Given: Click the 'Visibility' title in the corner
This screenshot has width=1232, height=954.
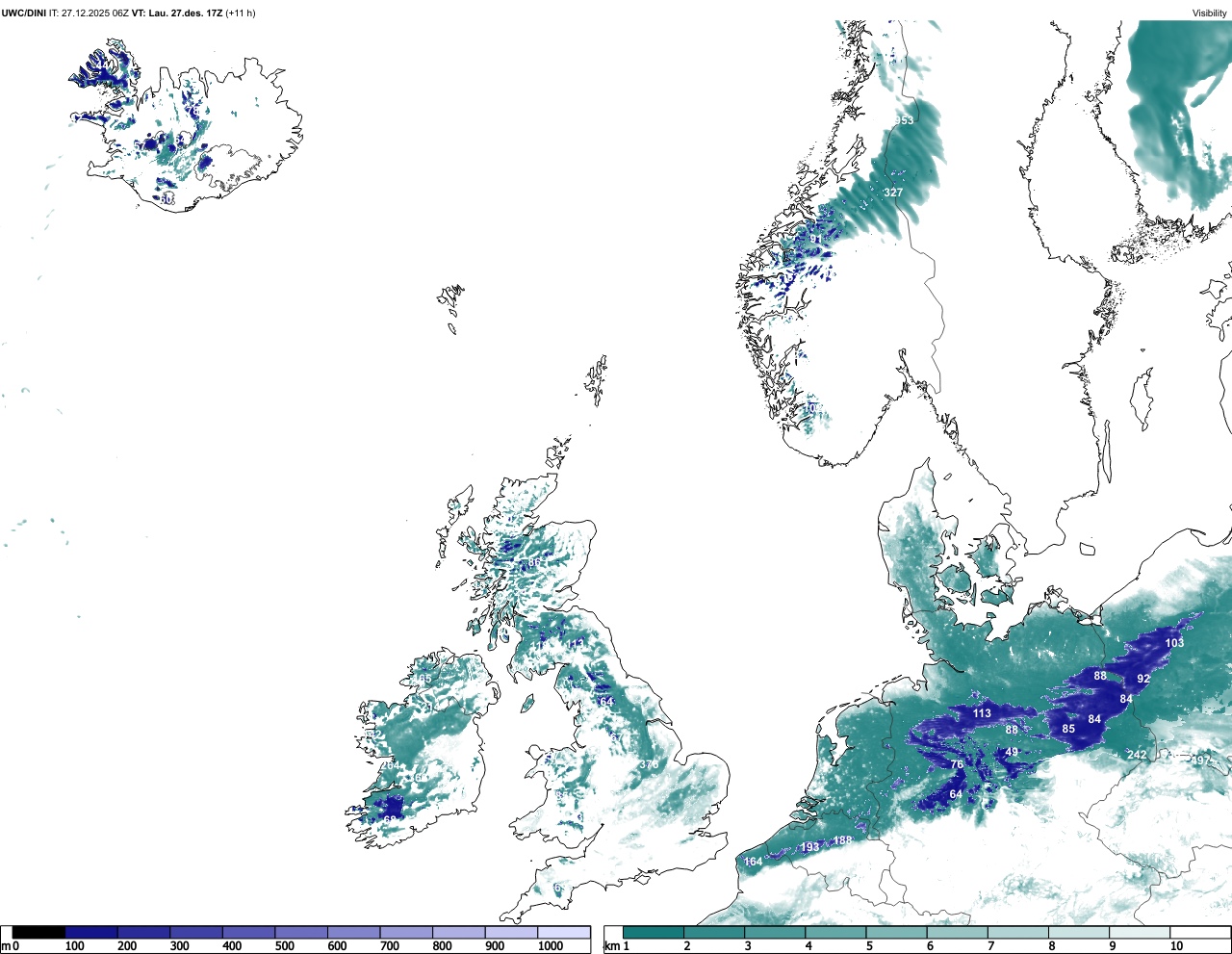Looking at the screenshot, I should tap(1210, 13).
